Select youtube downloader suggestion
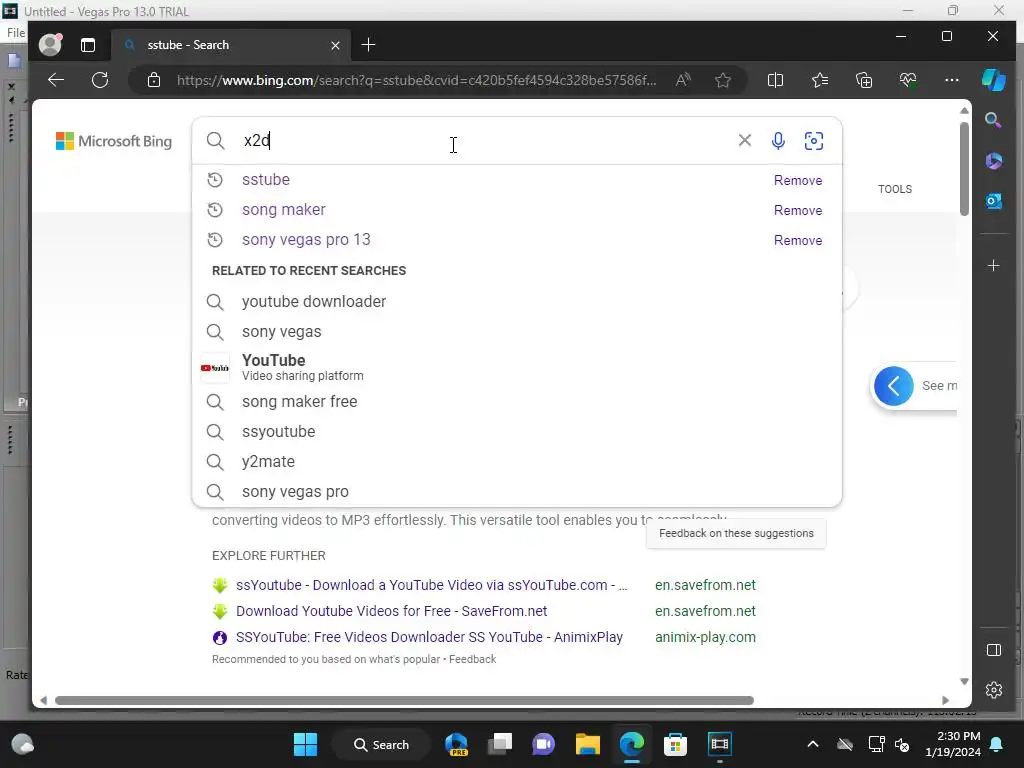 coord(517,302)
